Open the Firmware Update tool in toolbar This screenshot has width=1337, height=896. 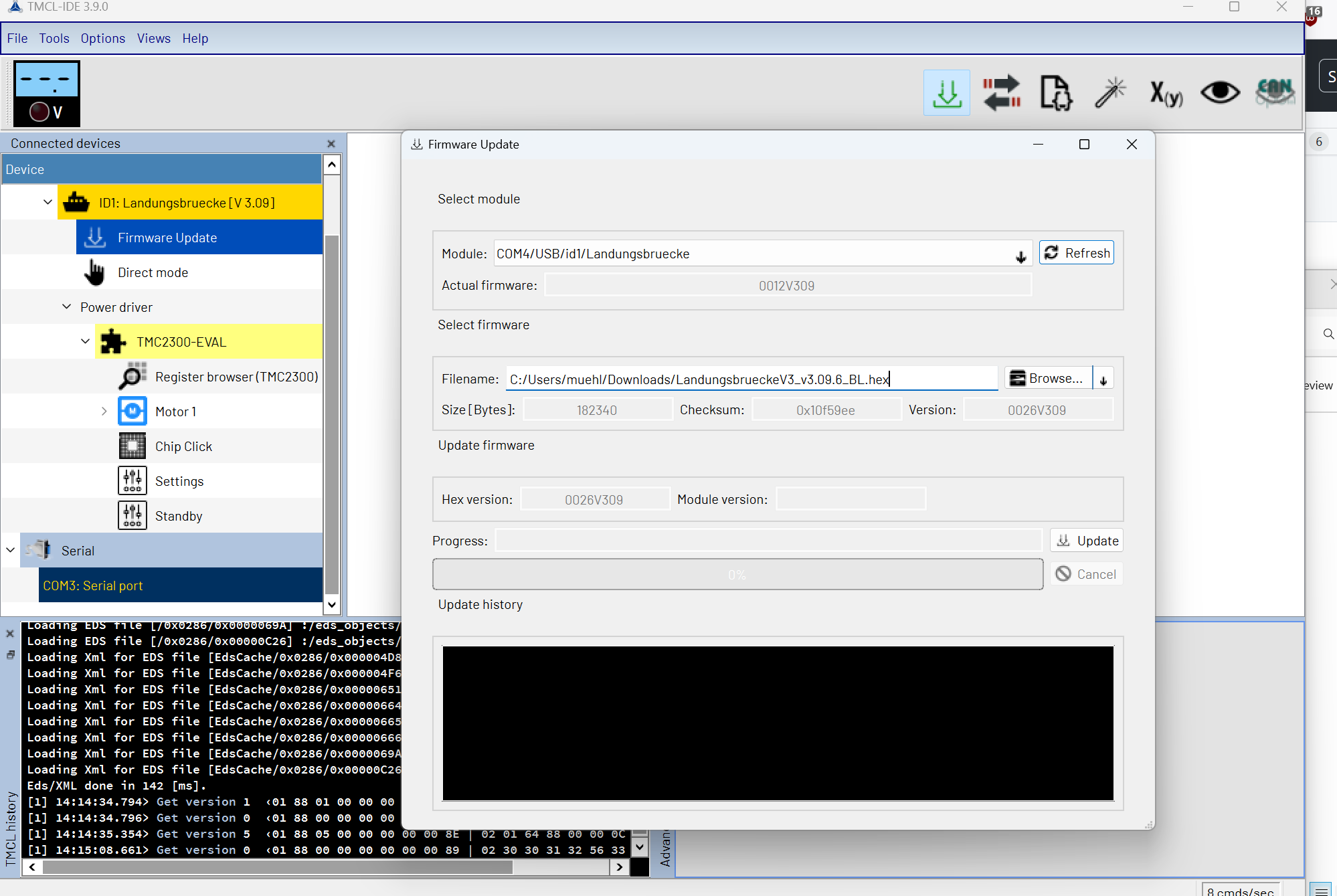point(946,93)
